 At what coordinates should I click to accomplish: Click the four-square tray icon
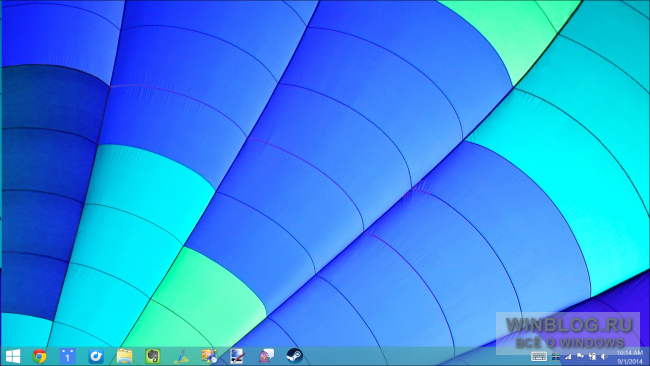pyautogui.click(x=556, y=356)
